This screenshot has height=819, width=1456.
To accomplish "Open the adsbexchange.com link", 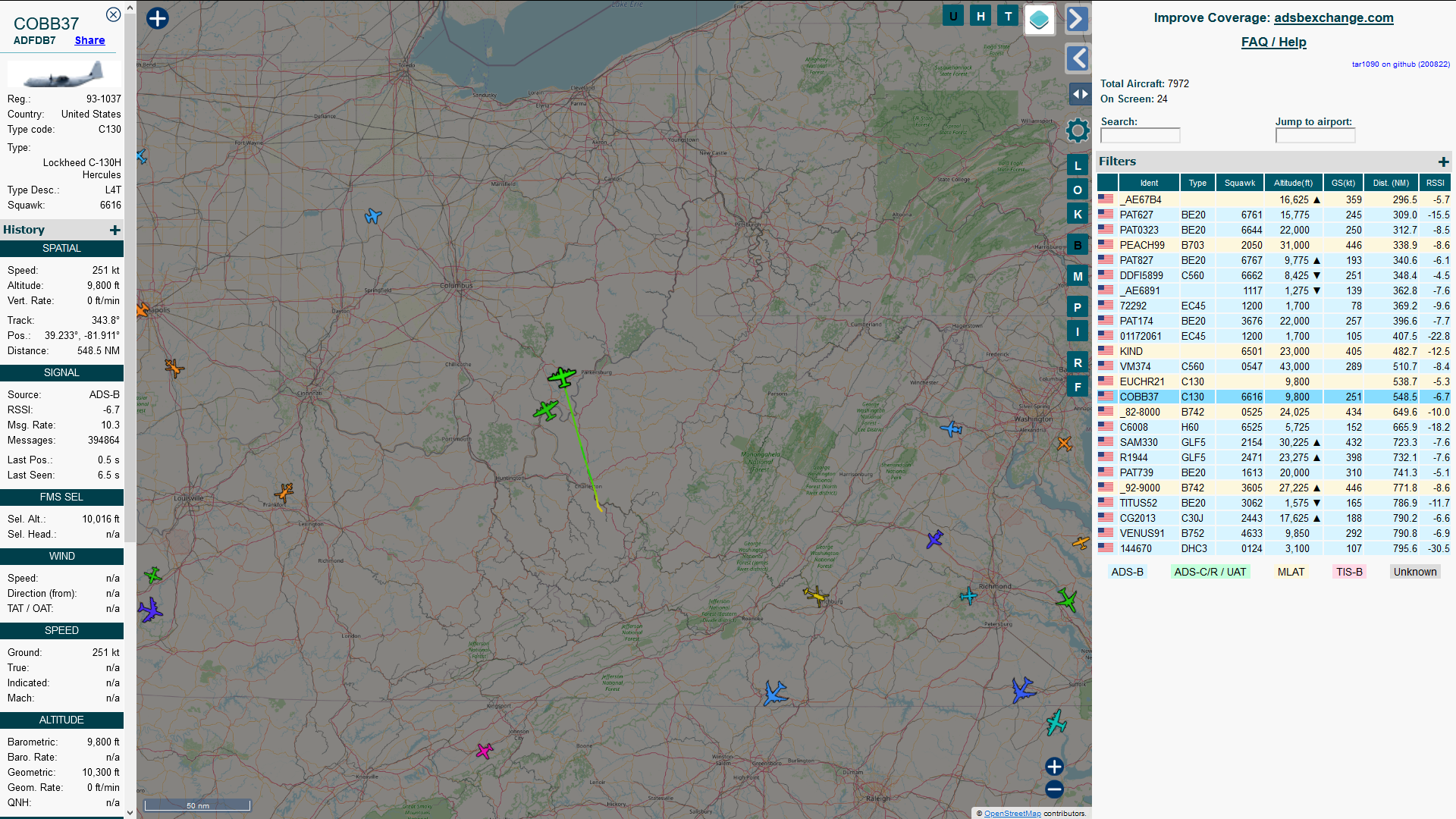I will (x=1333, y=17).
